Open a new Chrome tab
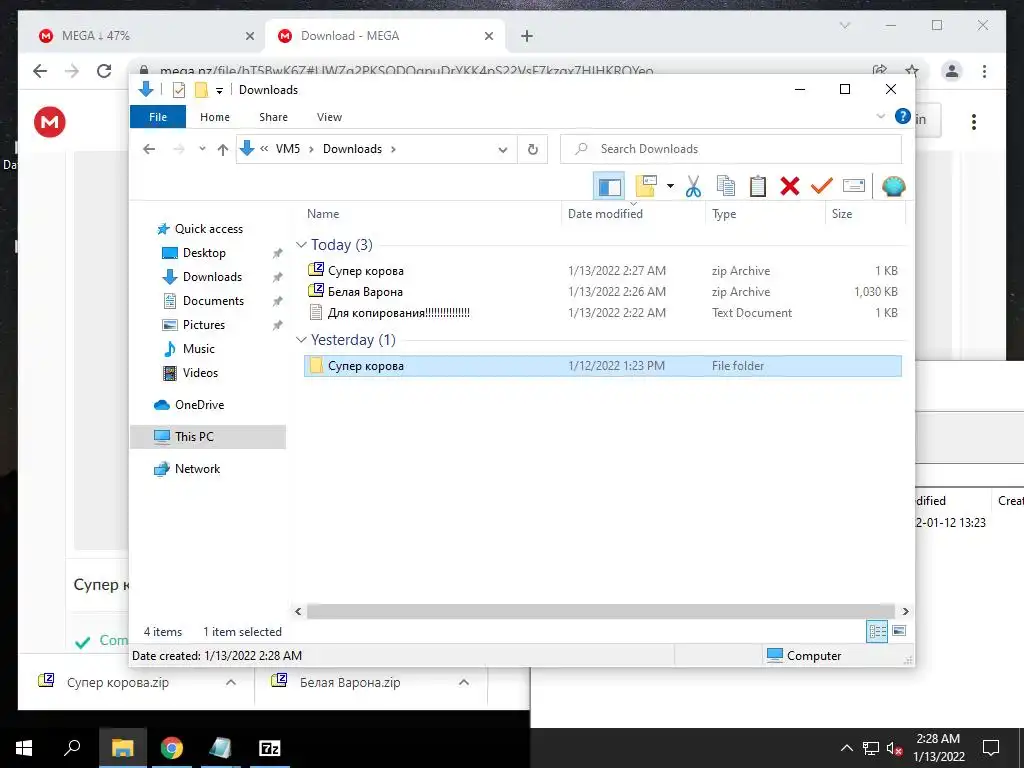 pyautogui.click(x=527, y=36)
